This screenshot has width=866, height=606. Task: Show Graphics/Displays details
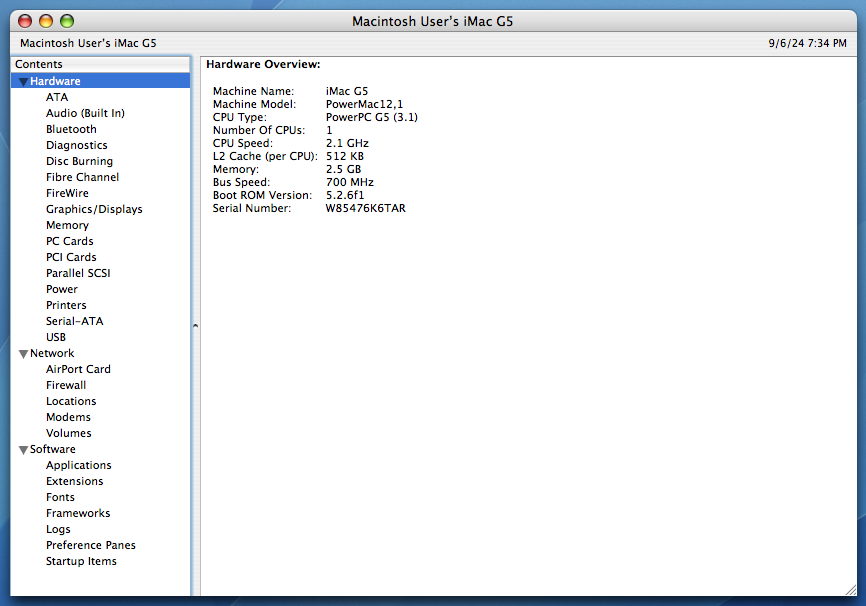(x=94, y=209)
